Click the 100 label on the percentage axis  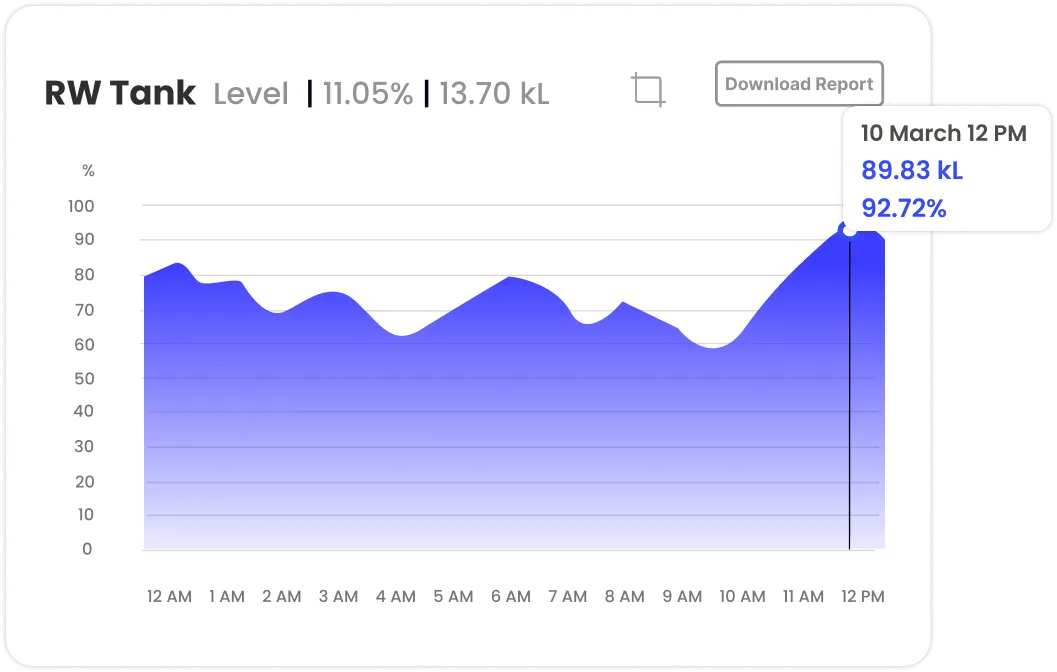80,206
